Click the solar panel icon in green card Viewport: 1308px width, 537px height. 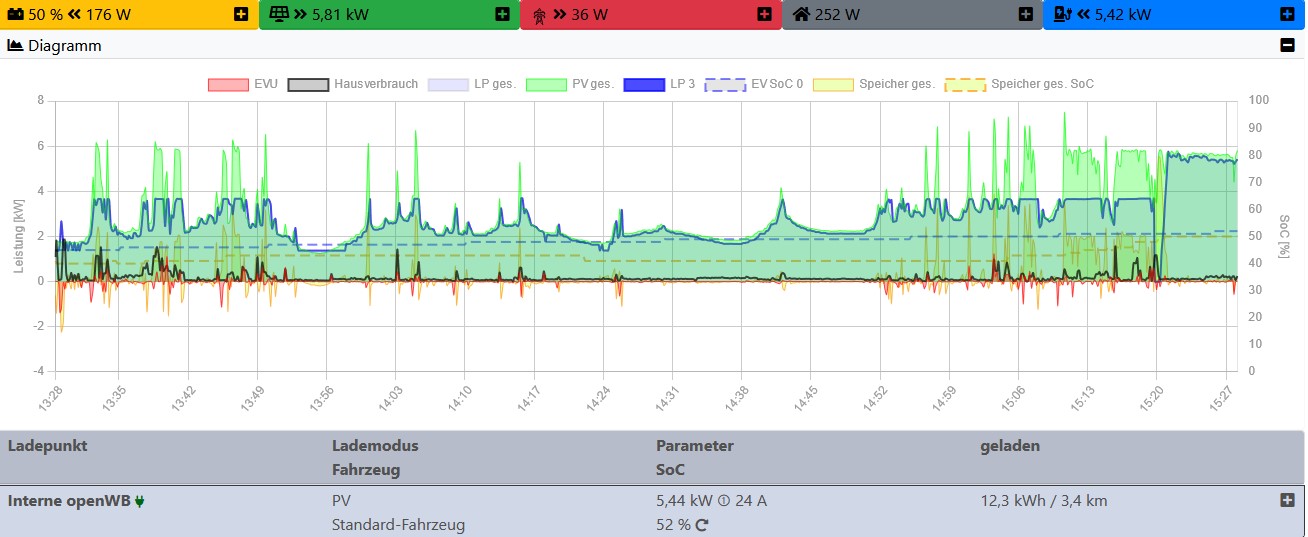(x=277, y=15)
